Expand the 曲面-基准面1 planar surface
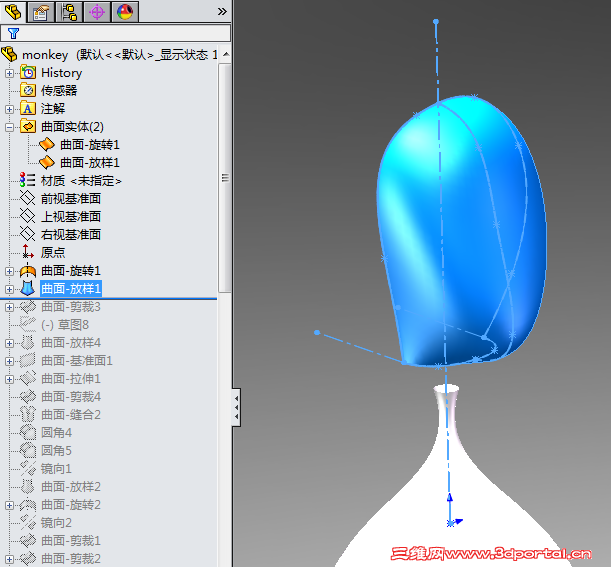Viewport: 611px width, 567px height. (9, 361)
